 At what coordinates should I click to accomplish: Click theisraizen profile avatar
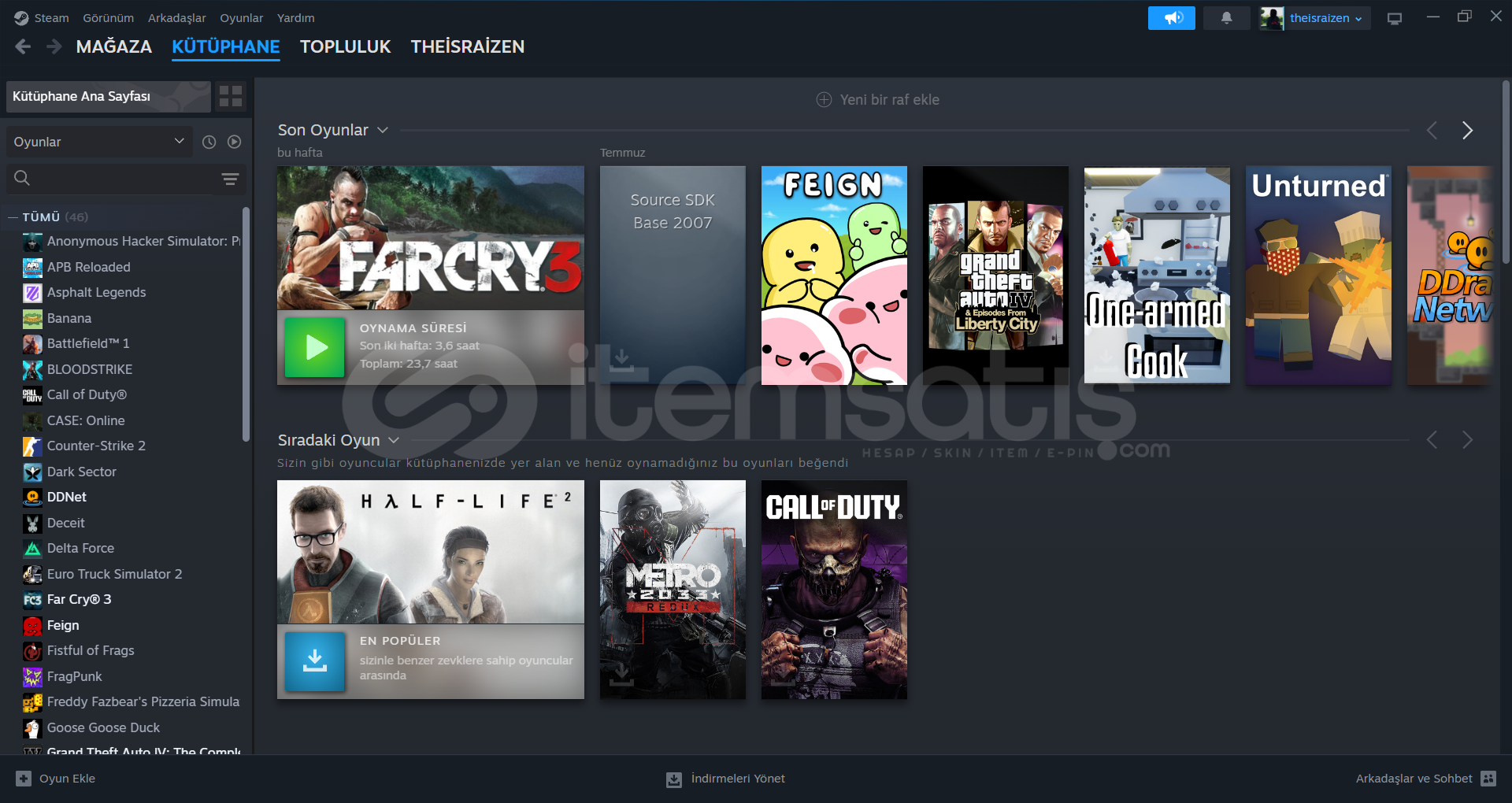[x=1272, y=18]
